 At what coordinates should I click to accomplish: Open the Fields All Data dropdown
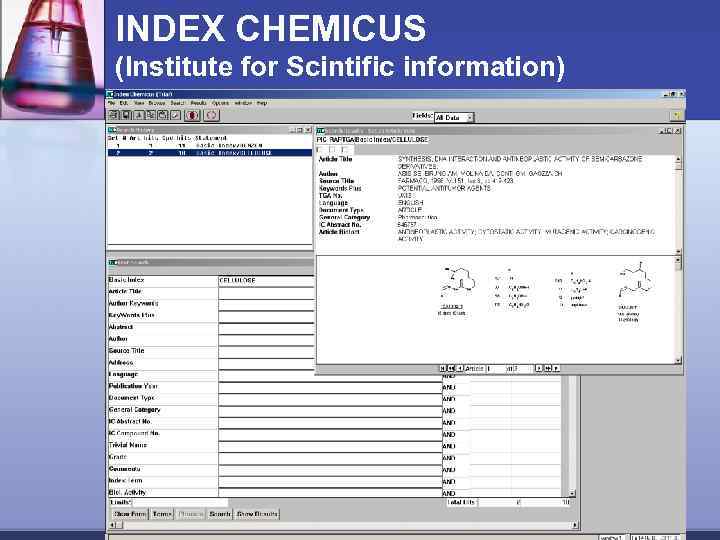[454, 118]
